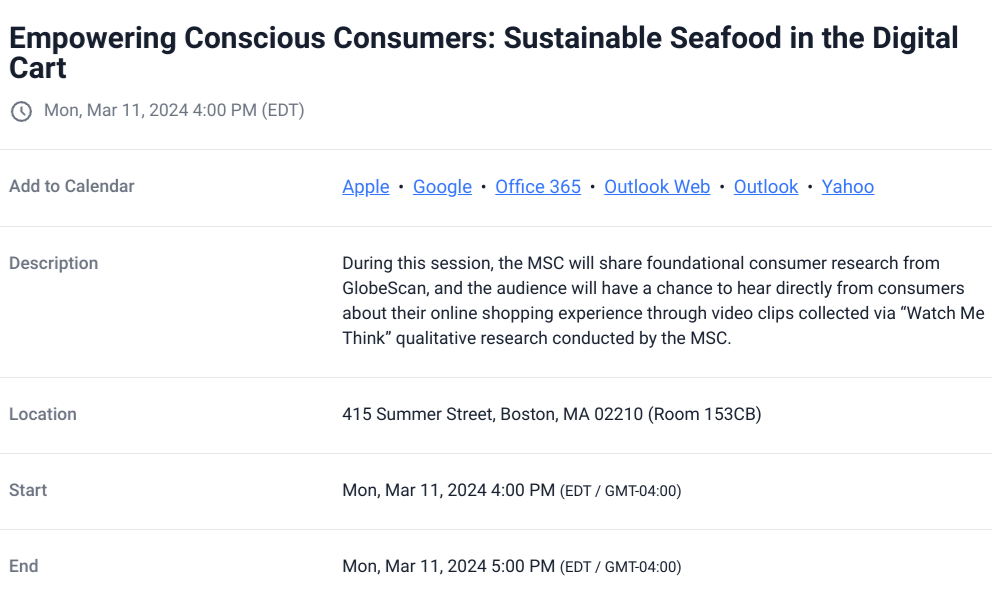992x595 pixels.
Task: Click the Description row label
Action: click(x=54, y=263)
